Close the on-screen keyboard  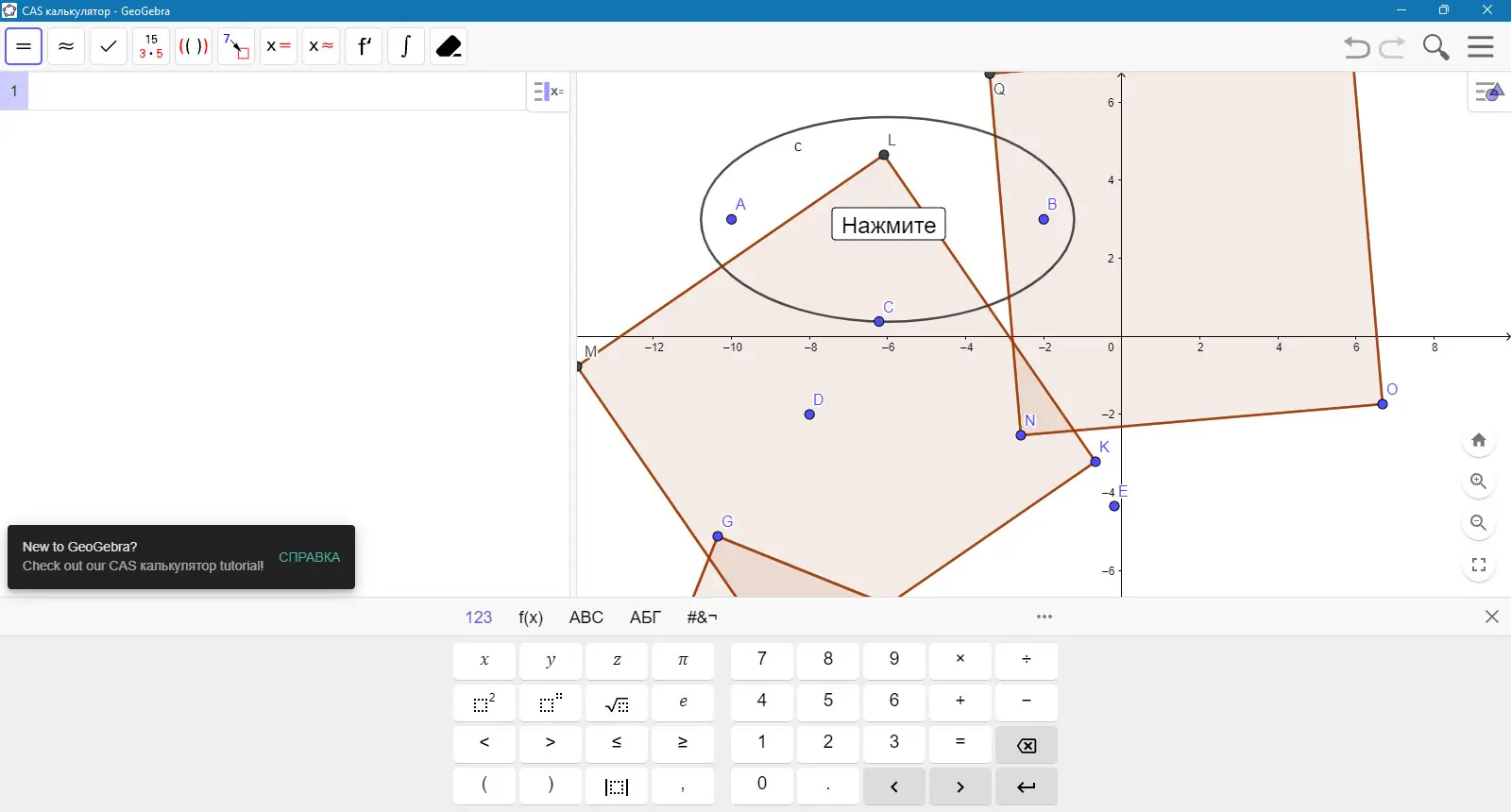(x=1492, y=617)
